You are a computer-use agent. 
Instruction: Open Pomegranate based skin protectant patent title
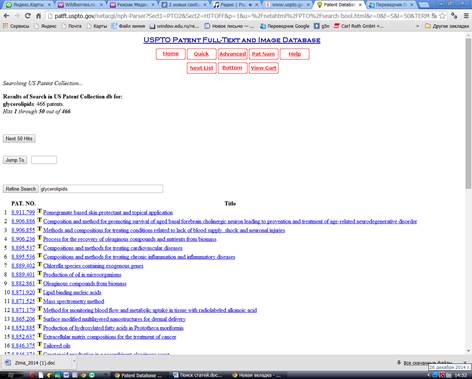pyautogui.click(x=108, y=212)
